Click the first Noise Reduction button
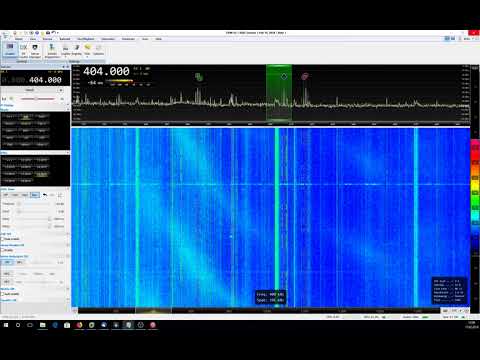Viewport: 480px width, 360px height. point(7,262)
